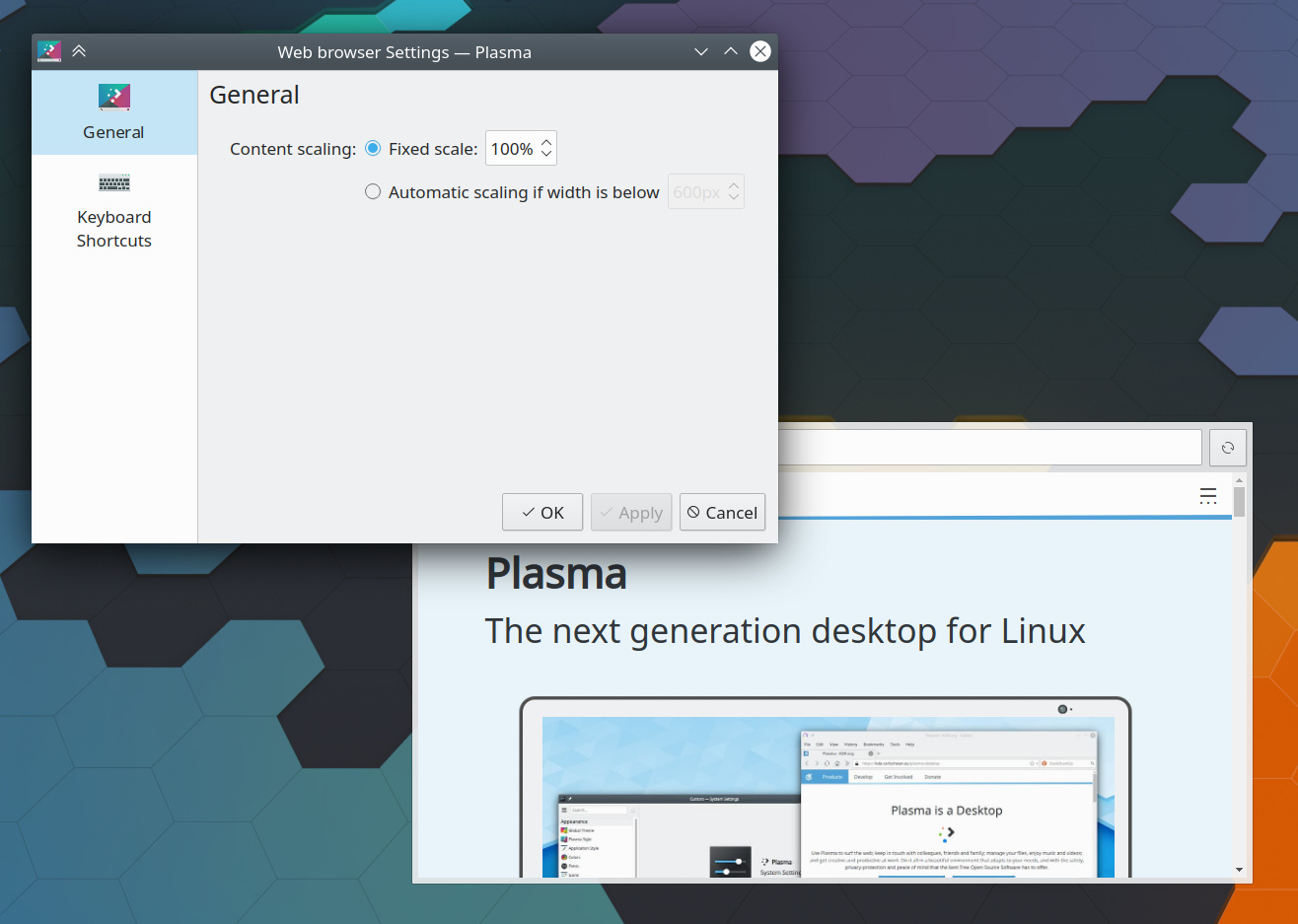Cancel the Web browser Settings dialog
Image resolution: width=1298 pixels, height=924 pixels.
[x=722, y=512]
